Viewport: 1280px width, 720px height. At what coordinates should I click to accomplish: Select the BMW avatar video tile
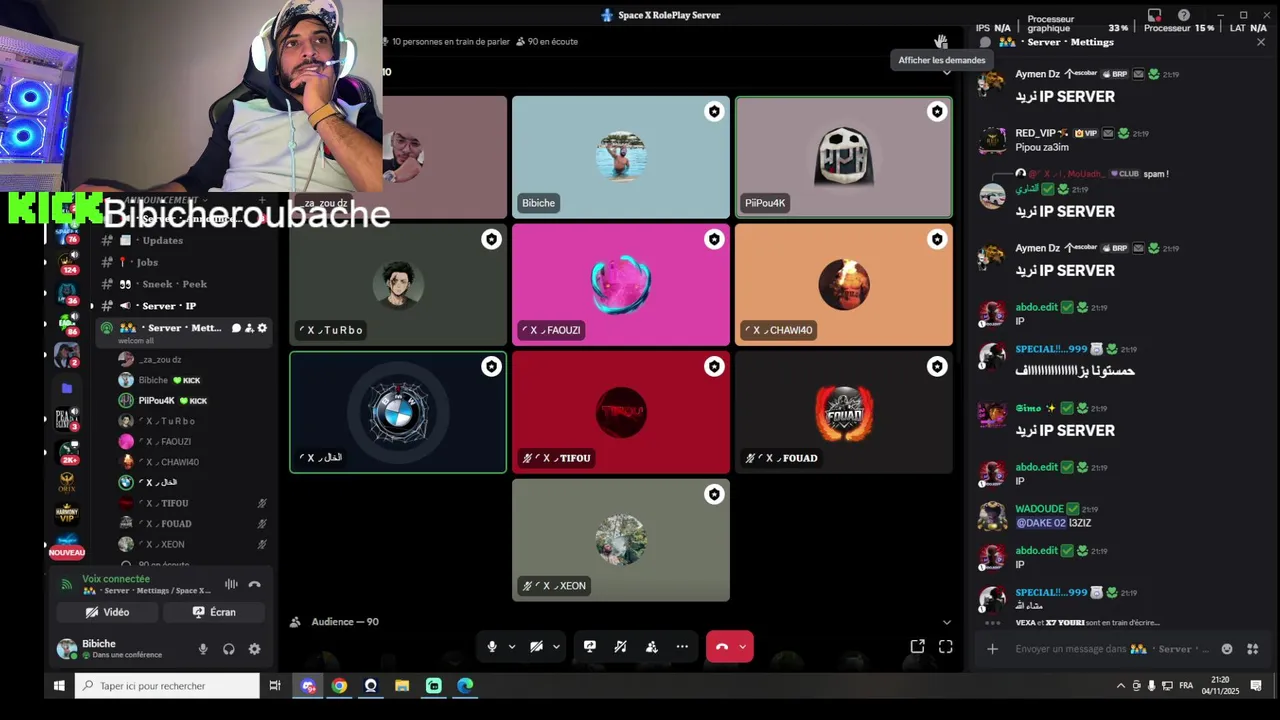[x=398, y=412]
